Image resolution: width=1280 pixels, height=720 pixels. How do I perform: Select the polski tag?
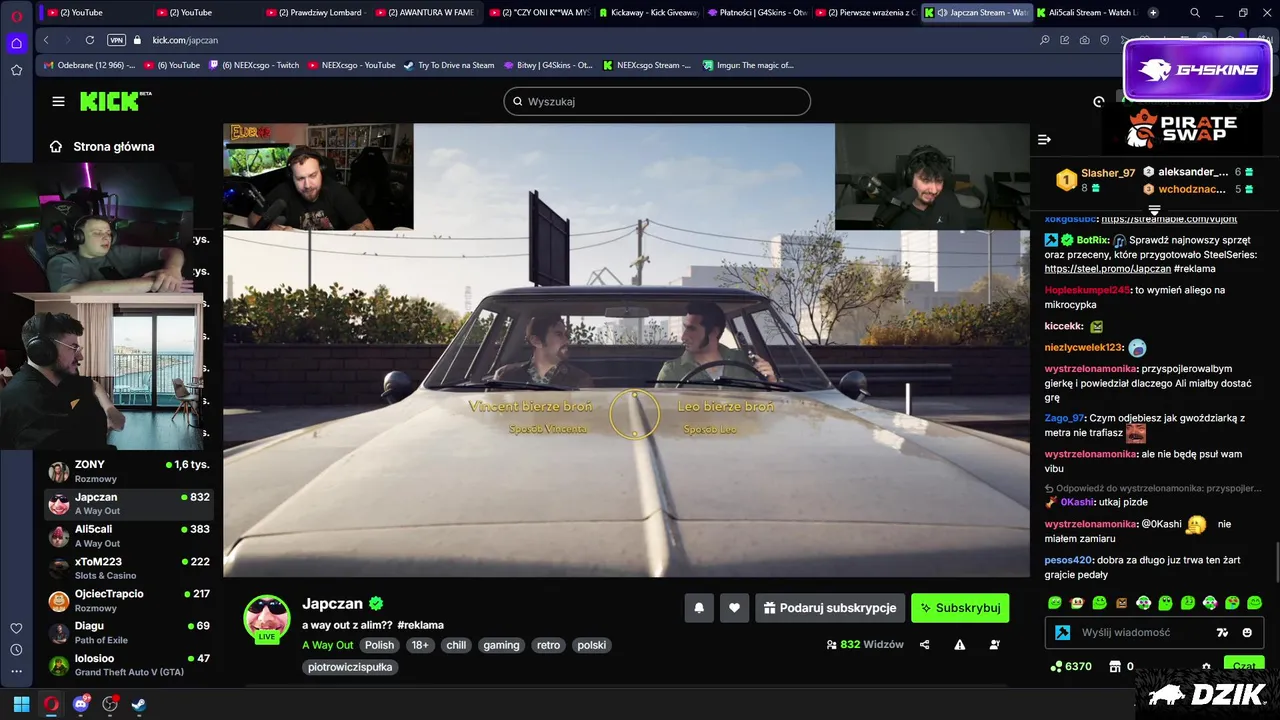592,645
